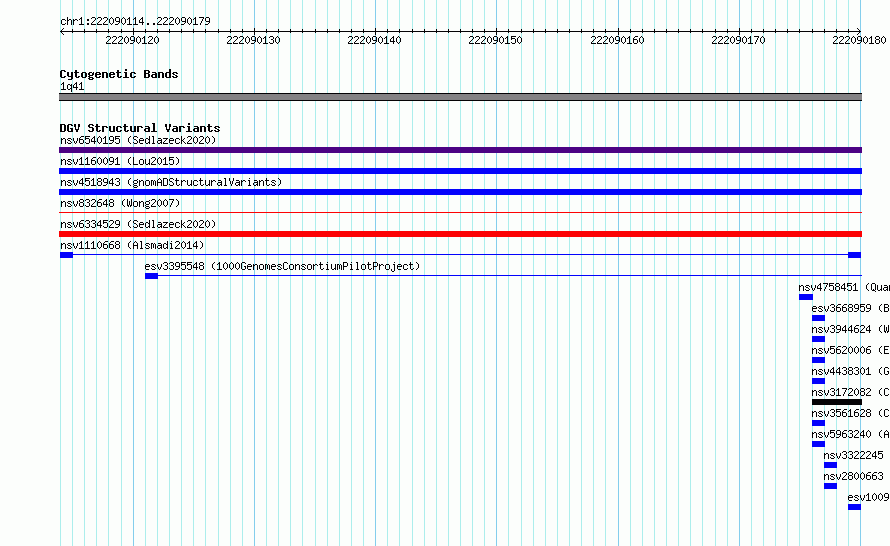Viewport: 890px width, 546px height.
Task: Select ruler coordinate 222090130
Action: 253,40
